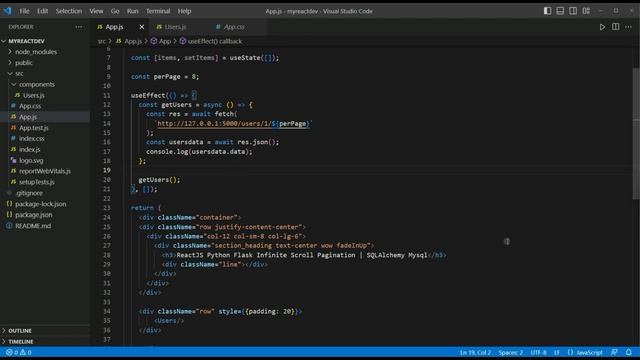Viewport: 640px width, 360px height.
Task: Open the Selection menu
Action: pos(69,11)
